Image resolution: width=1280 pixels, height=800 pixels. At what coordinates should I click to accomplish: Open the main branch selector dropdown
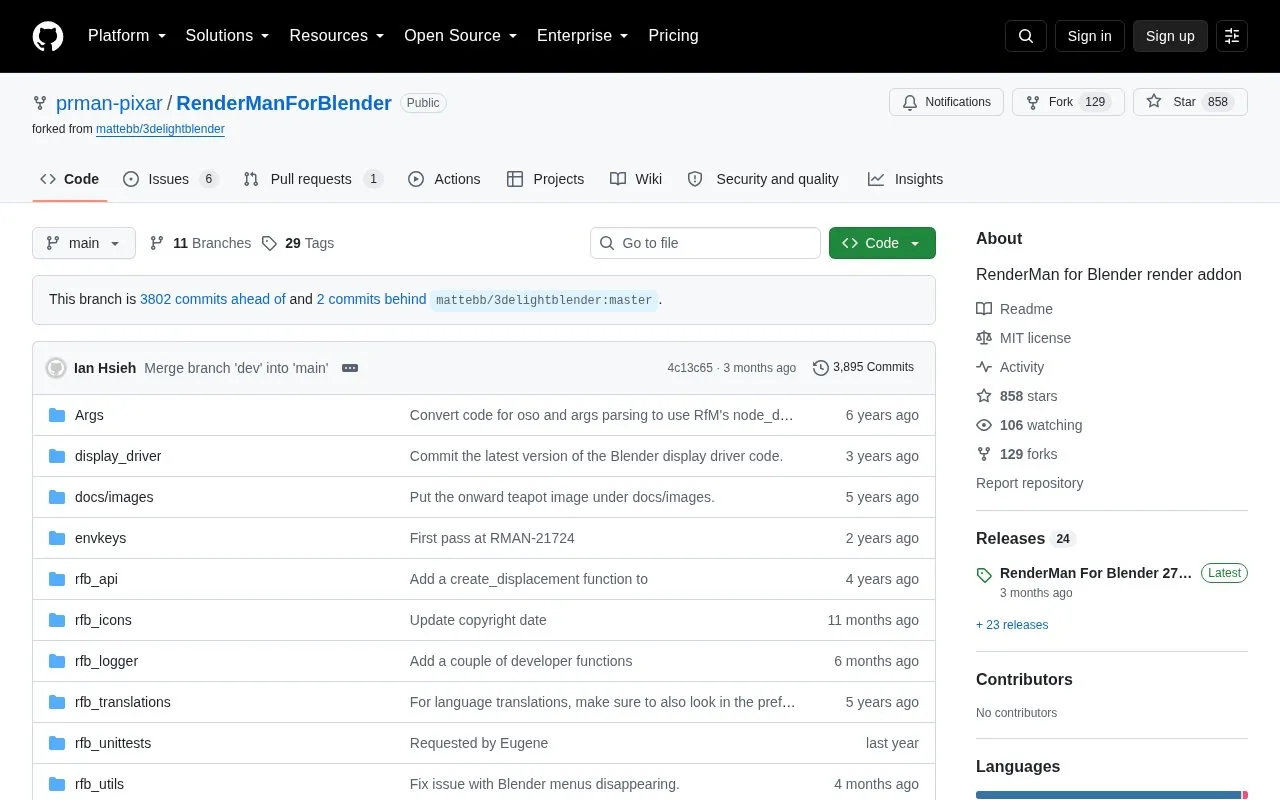[x=84, y=243]
